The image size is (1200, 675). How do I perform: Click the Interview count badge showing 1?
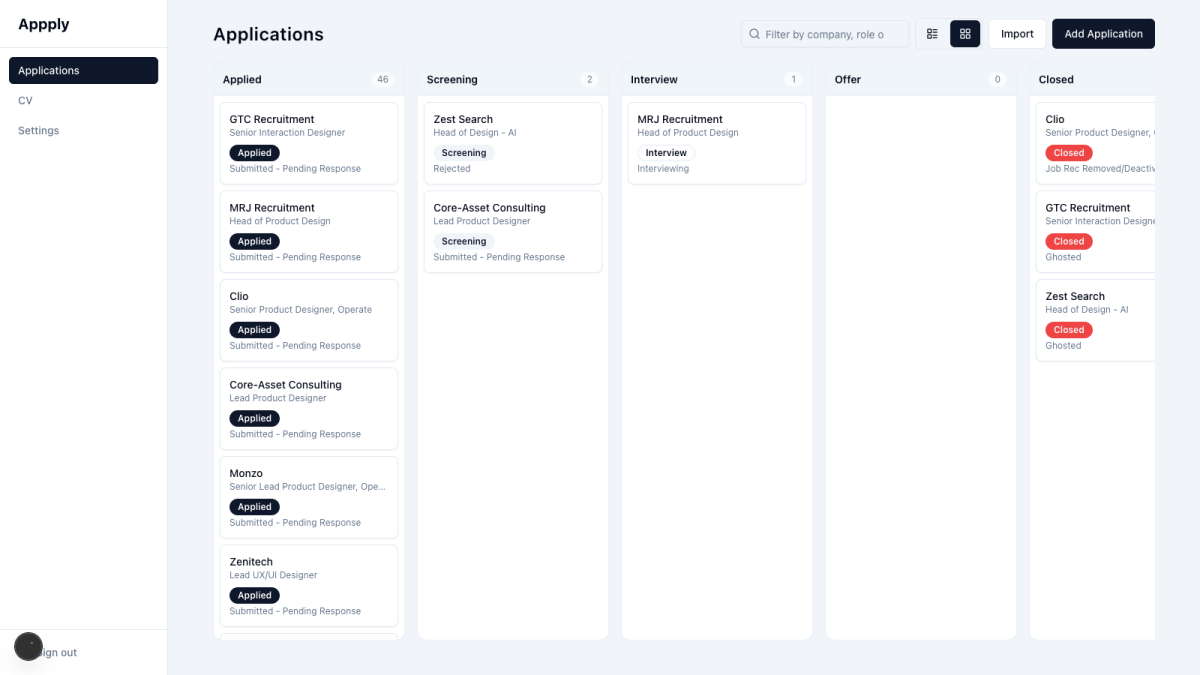click(794, 79)
